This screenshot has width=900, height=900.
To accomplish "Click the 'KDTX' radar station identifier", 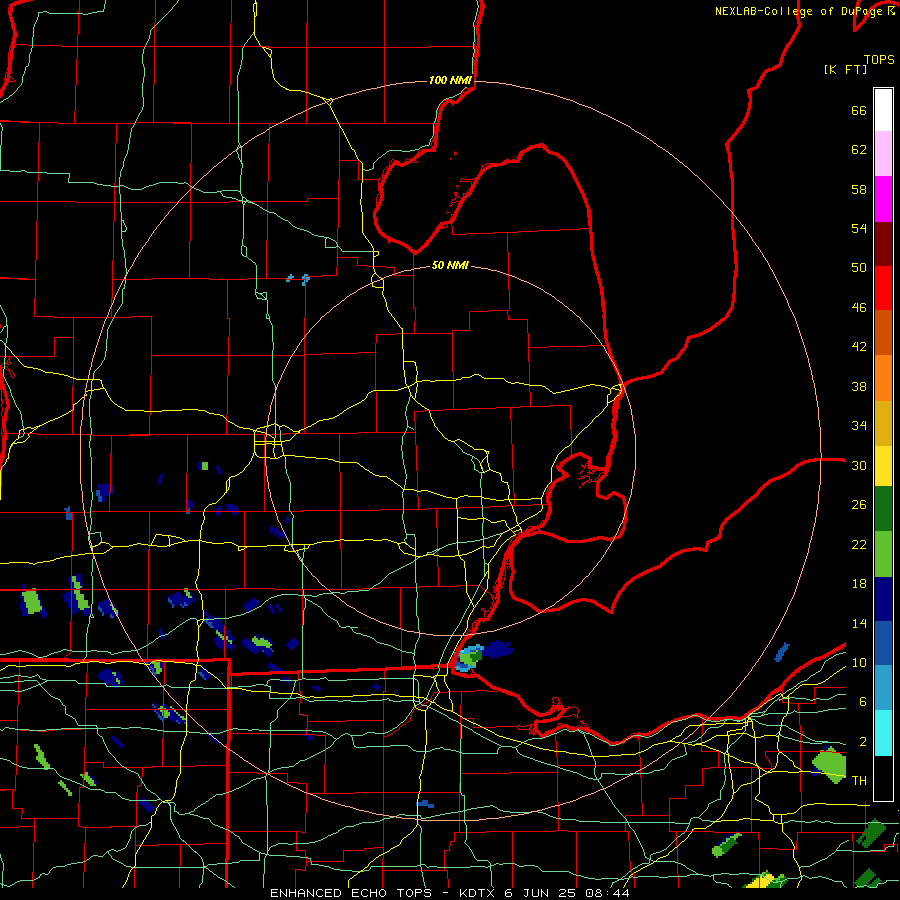I will 478,893.
